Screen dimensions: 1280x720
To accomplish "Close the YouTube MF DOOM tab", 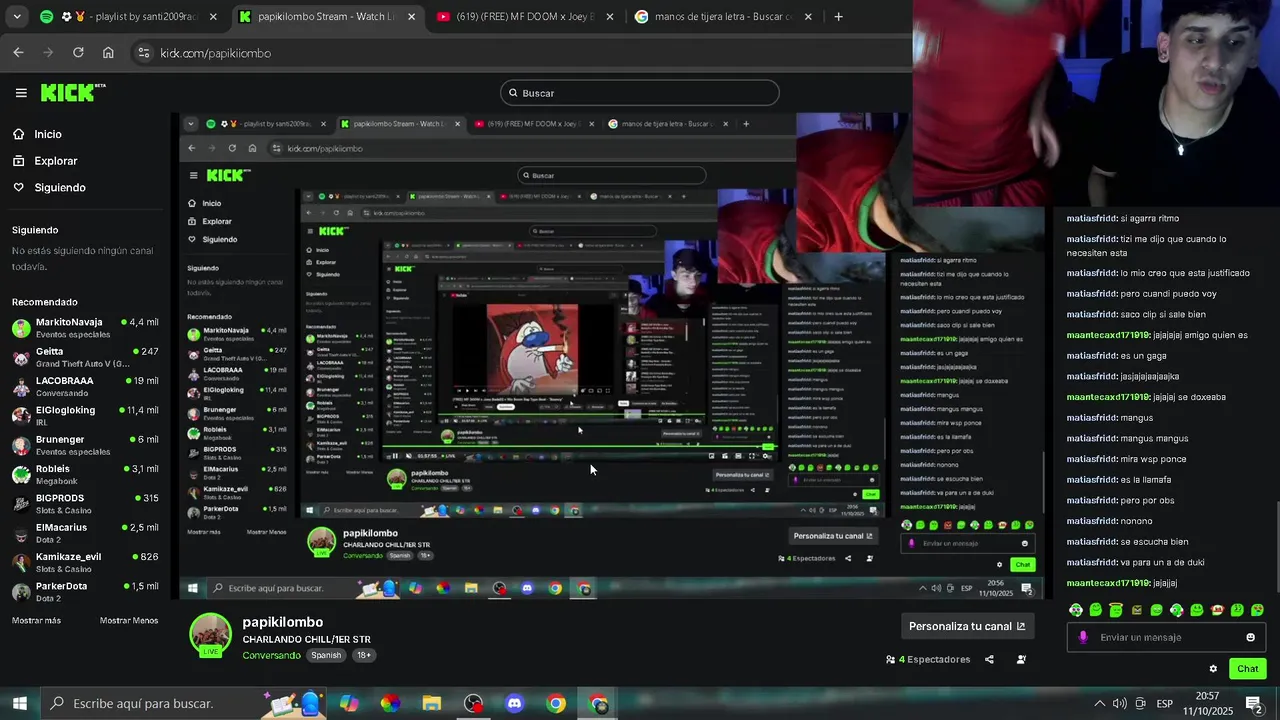I will click(609, 17).
